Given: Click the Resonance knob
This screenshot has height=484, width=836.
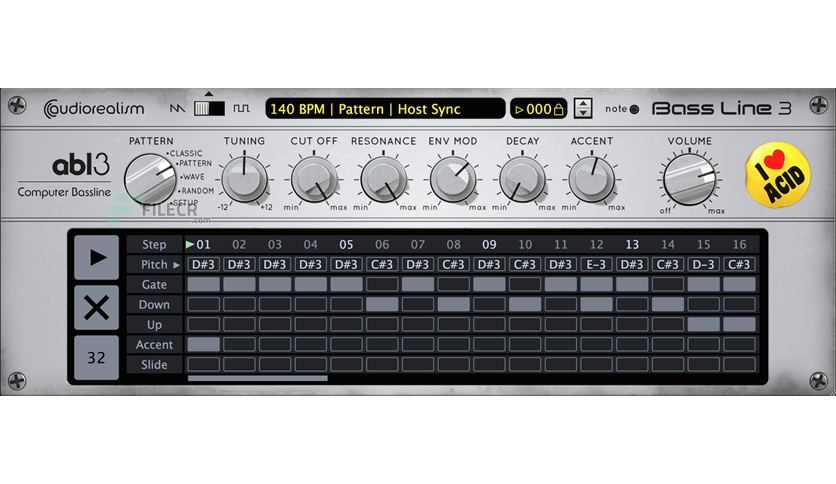Looking at the screenshot, I should tap(383, 179).
